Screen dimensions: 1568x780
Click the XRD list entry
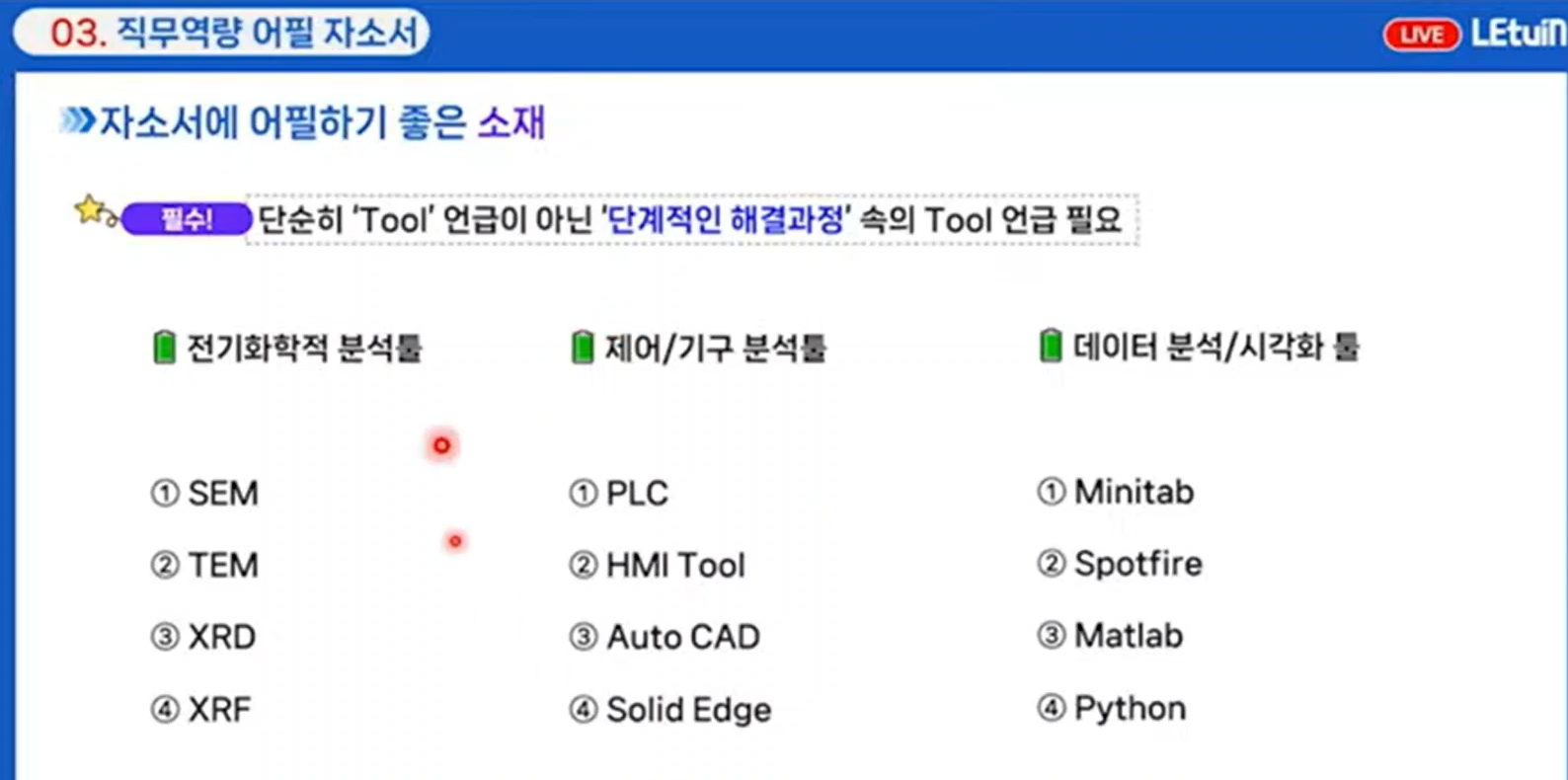222,637
